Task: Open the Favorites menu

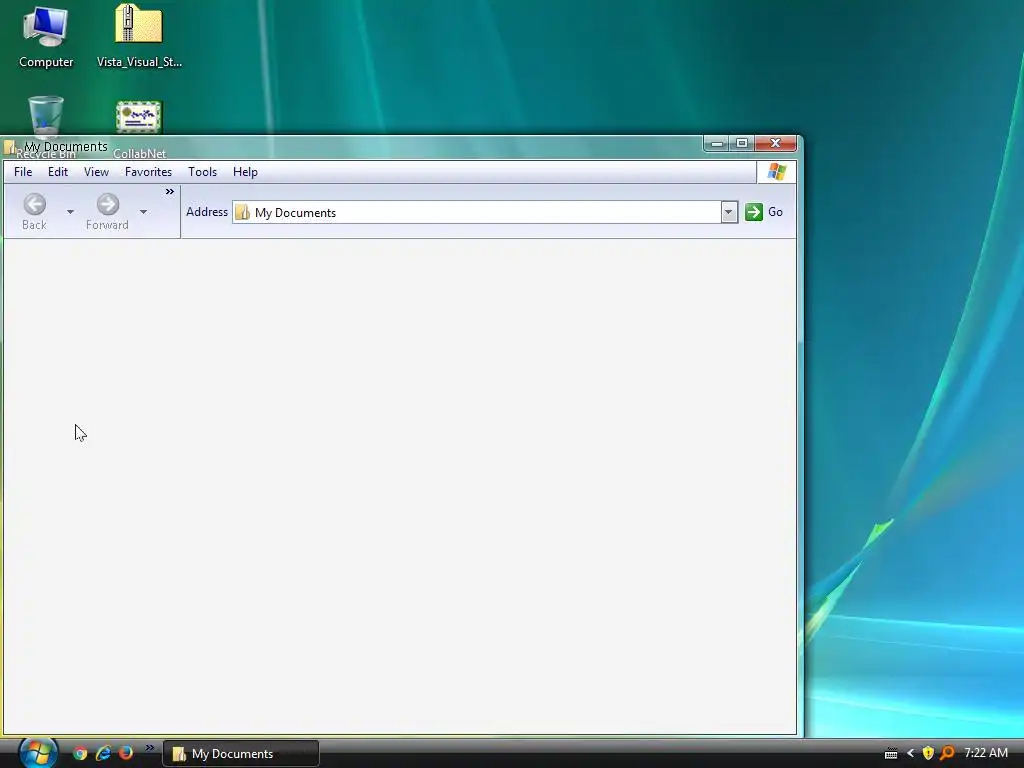Action: (148, 172)
